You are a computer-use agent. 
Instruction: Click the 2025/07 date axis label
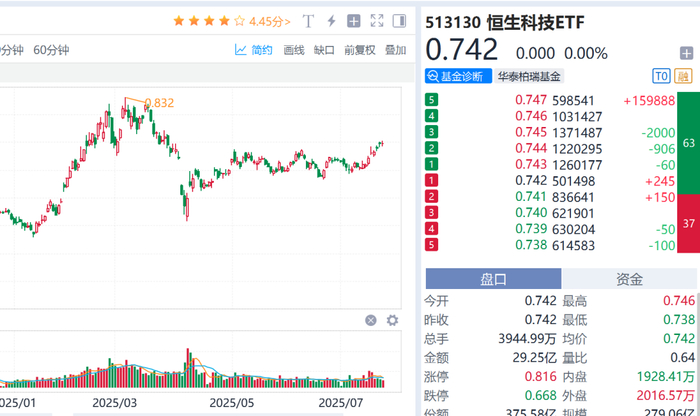point(341,403)
